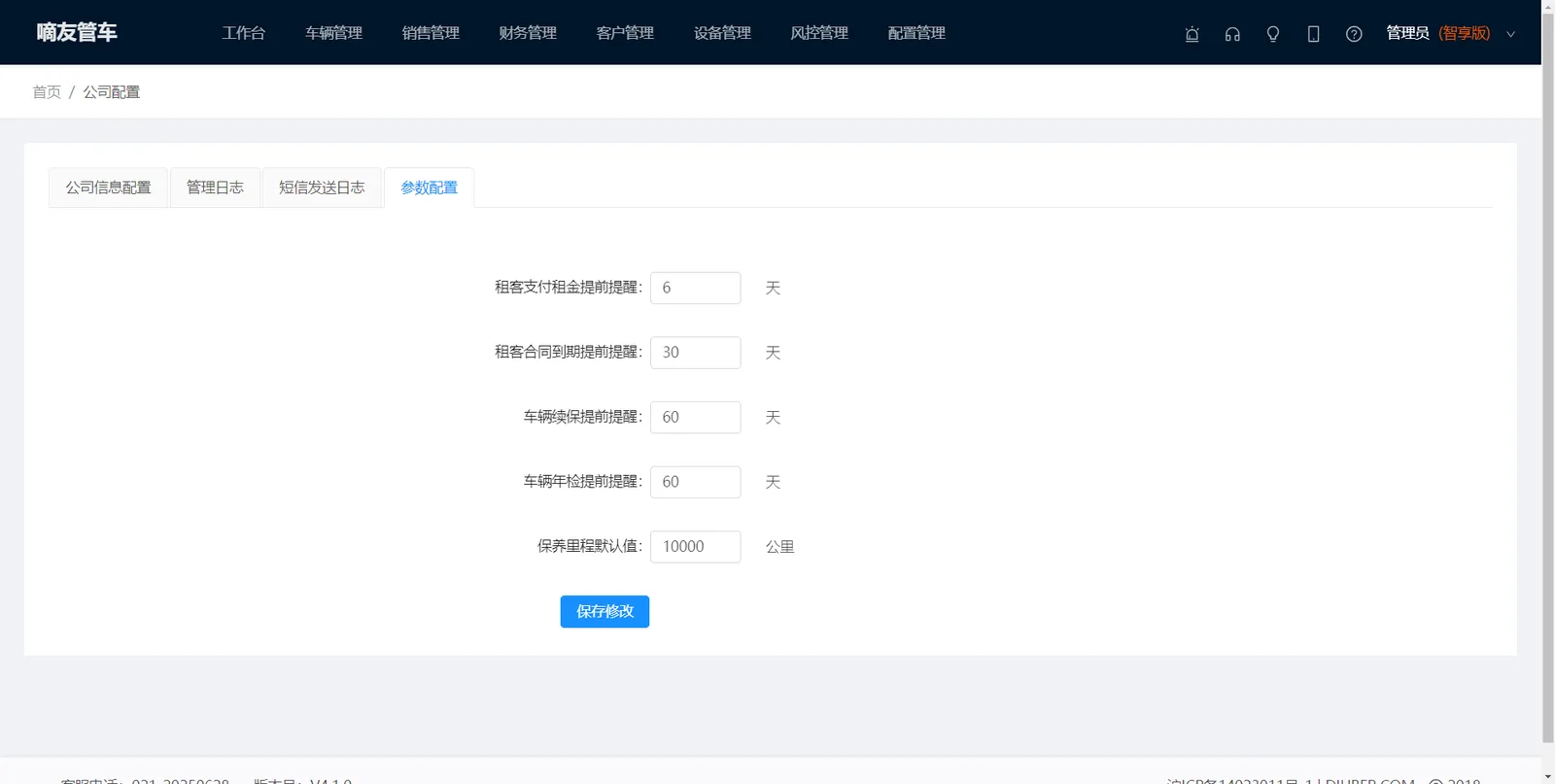
Task: Click the 公司配置 breadcrumb text
Action: click(x=111, y=92)
